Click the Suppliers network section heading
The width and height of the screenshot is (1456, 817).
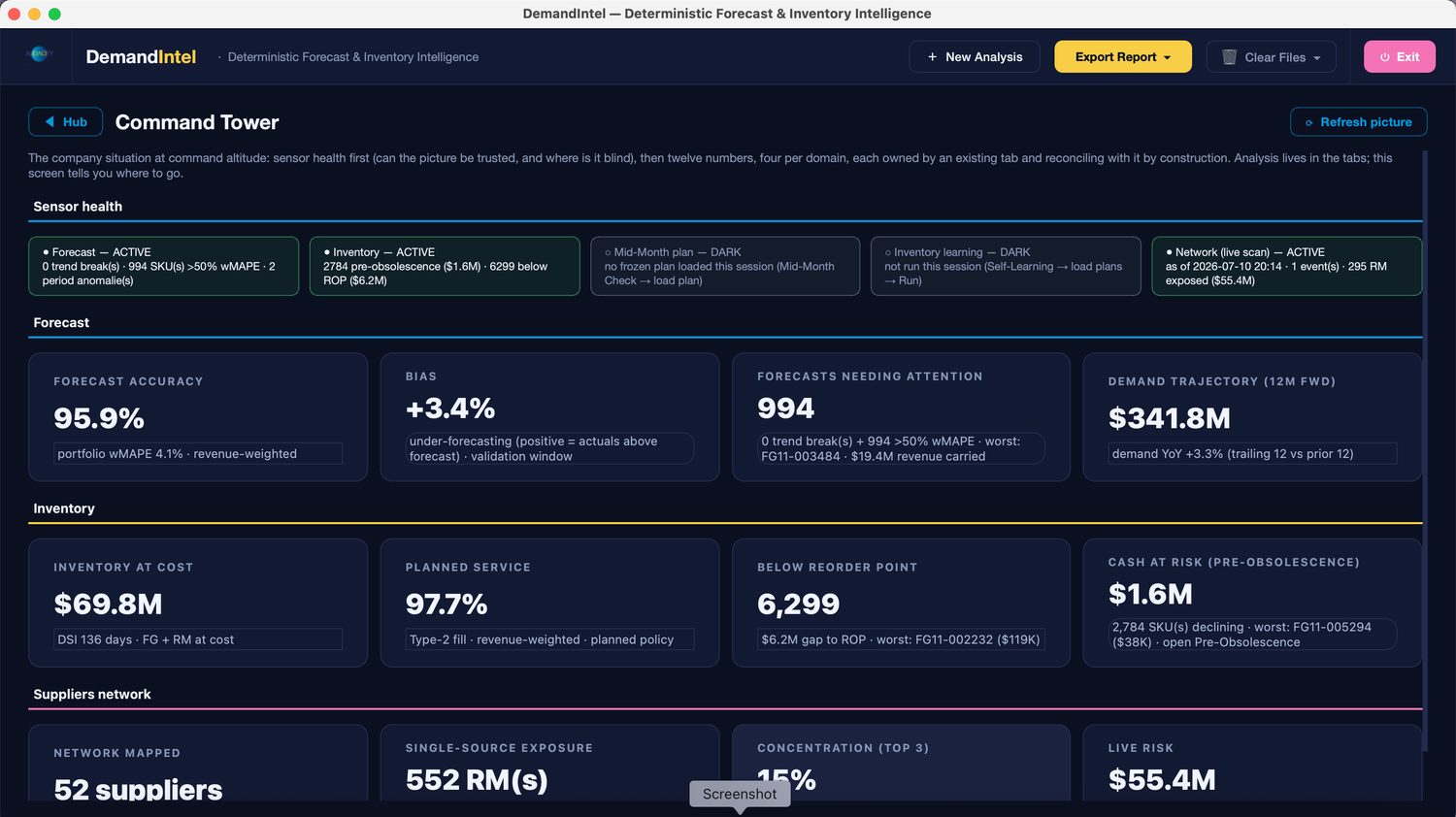92,695
